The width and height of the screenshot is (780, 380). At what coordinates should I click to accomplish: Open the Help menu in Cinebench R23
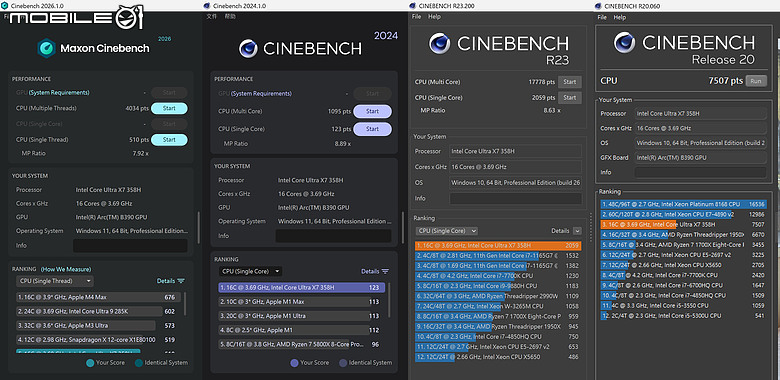[434, 17]
